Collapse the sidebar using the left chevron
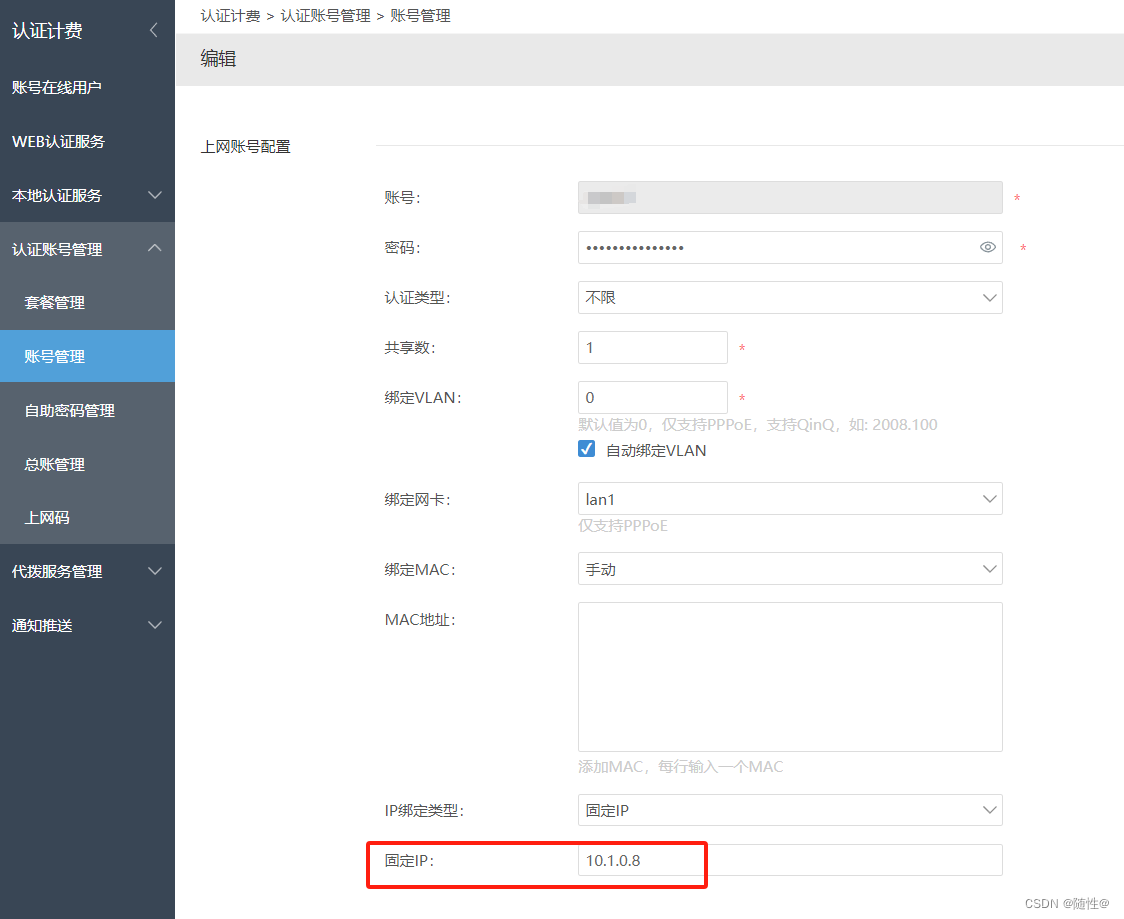The height and width of the screenshot is (919, 1124). tap(153, 30)
